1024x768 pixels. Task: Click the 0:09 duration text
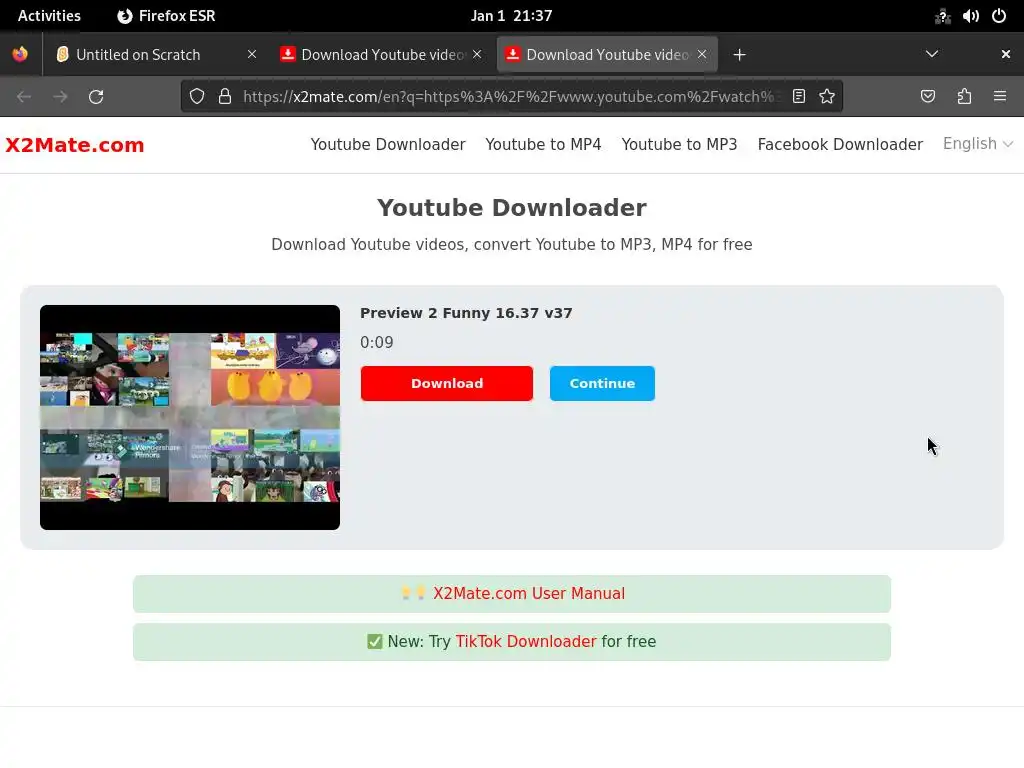(x=377, y=342)
